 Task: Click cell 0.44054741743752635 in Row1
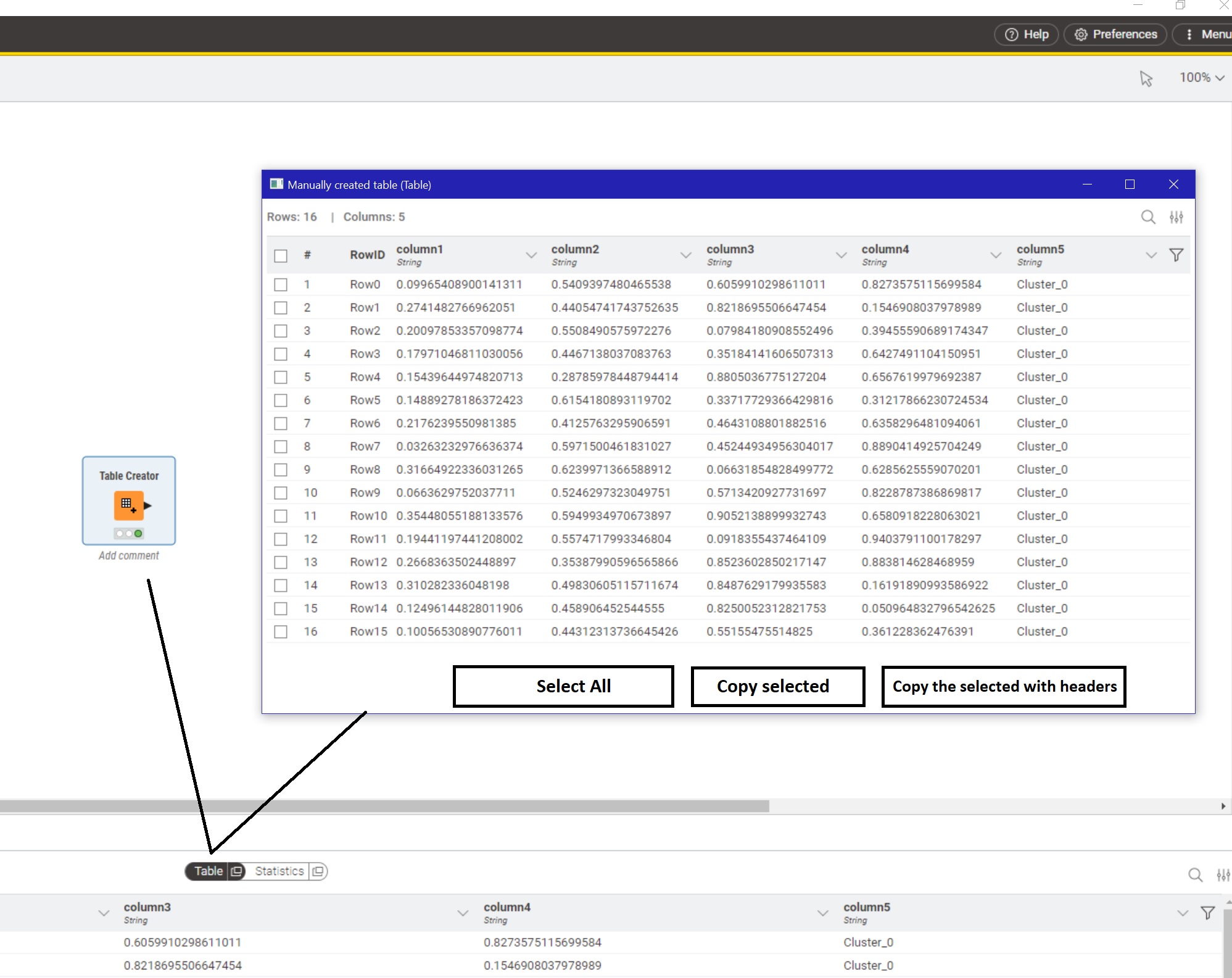click(614, 307)
